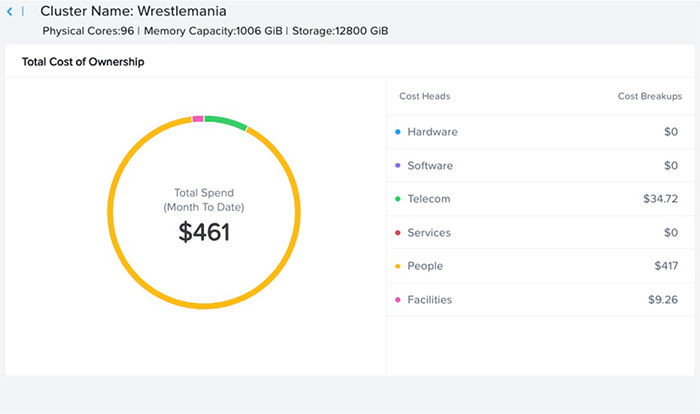Click the back arrow beside Cluster Name
The height and width of the screenshot is (414, 700).
point(10,12)
